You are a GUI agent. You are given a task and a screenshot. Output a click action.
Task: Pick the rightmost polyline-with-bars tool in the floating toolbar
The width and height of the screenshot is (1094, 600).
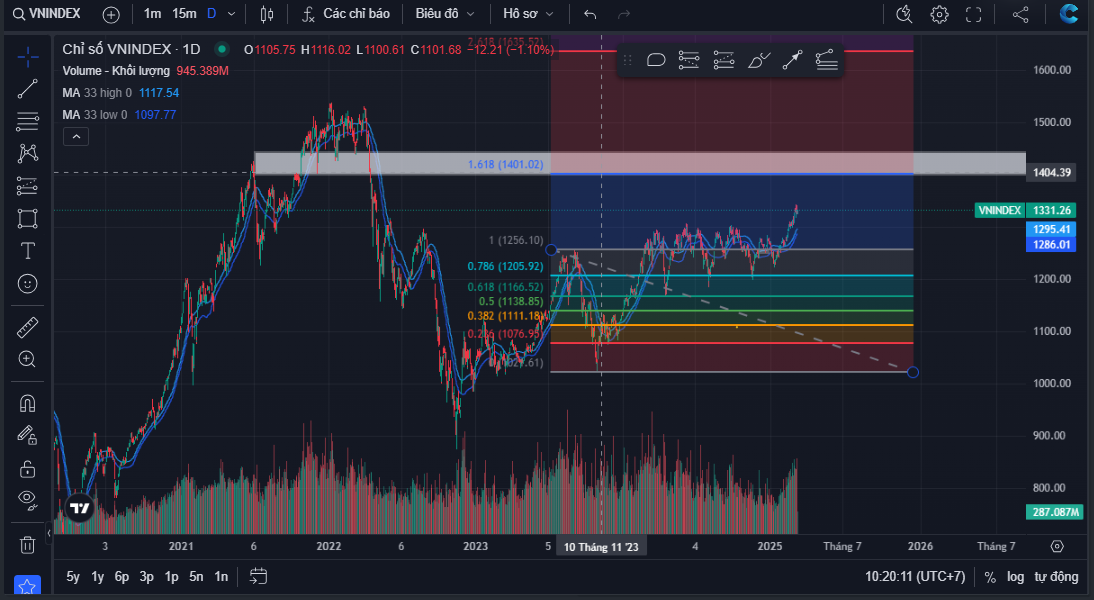(x=826, y=60)
